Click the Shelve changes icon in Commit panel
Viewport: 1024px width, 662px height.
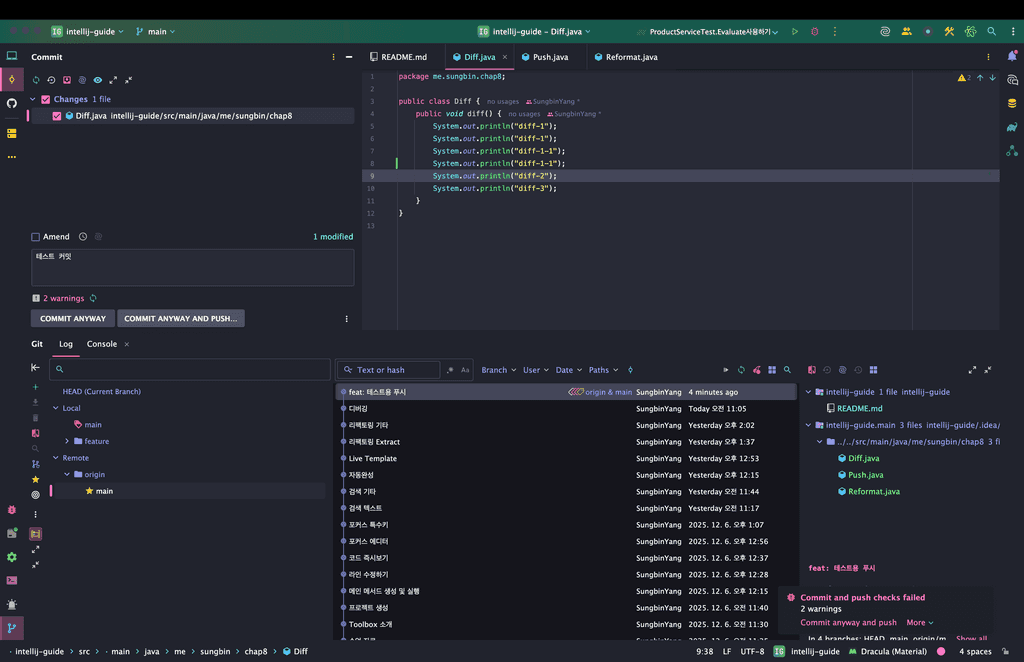click(x=67, y=80)
